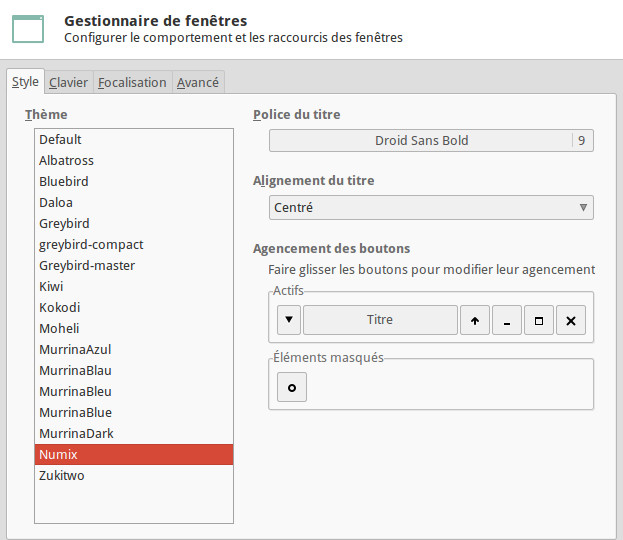Click the shade (up arrow) button icon
623x540 pixels.
[x=474, y=321]
